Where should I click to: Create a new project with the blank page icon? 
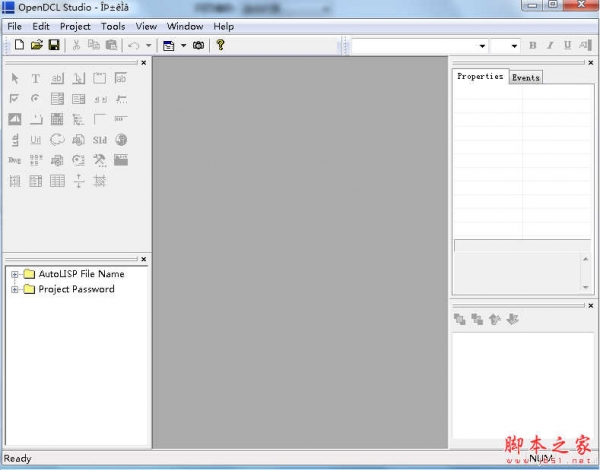[x=19, y=45]
